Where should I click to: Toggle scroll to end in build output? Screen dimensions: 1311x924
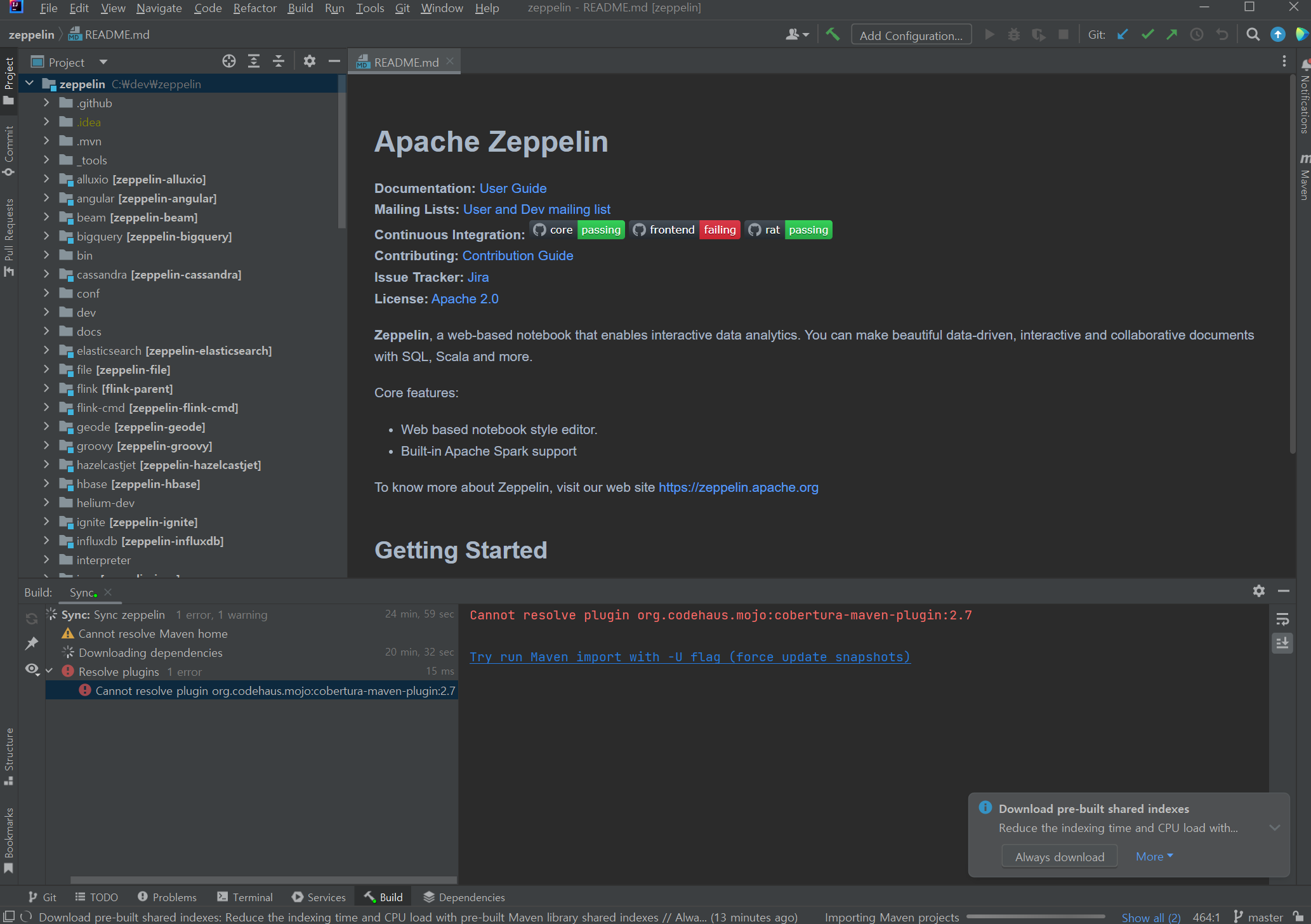1282,643
